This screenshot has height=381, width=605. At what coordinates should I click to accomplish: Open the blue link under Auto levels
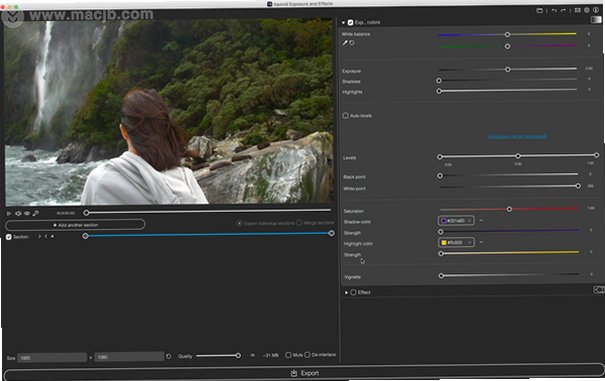(x=517, y=137)
